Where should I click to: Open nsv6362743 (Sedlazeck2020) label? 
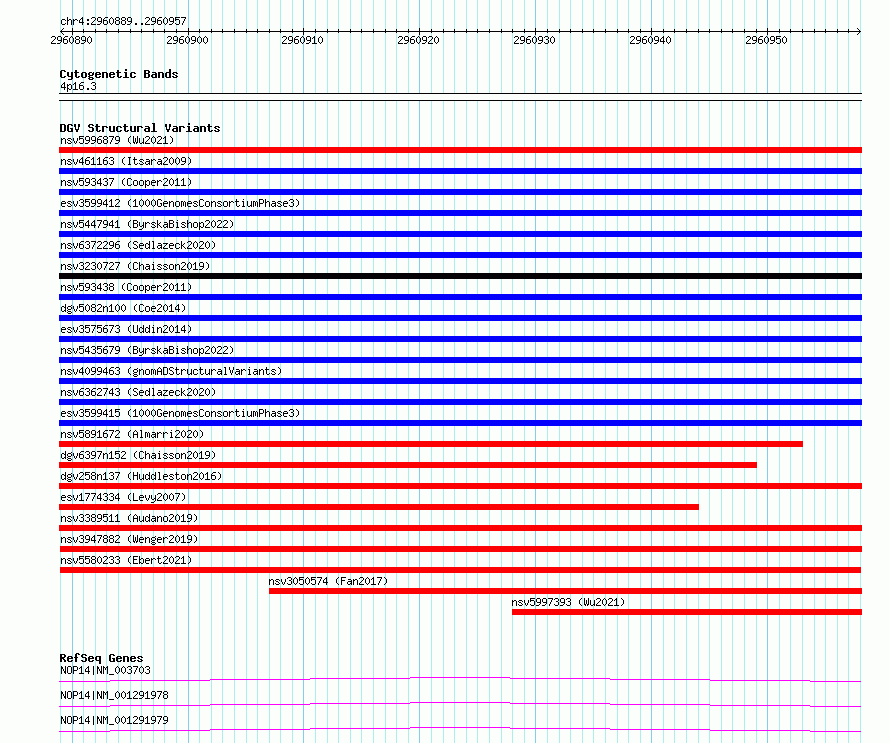pyautogui.click(x=138, y=392)
